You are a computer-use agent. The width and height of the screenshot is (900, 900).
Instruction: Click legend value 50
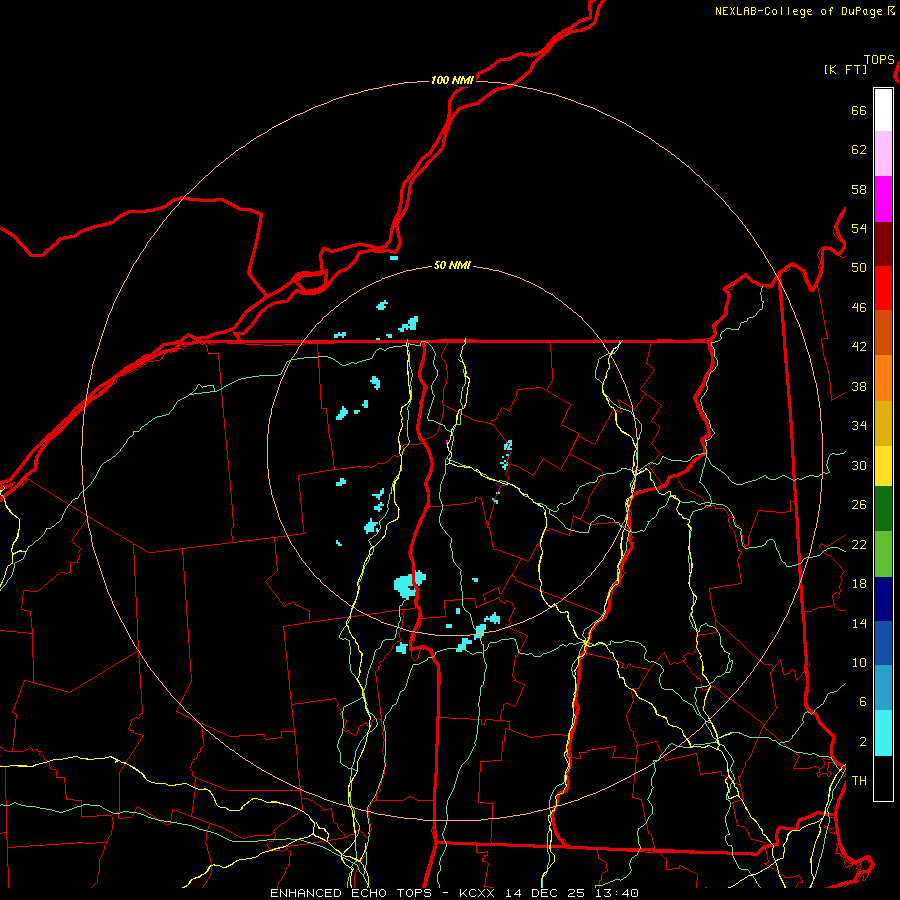[x=859, y=268]
